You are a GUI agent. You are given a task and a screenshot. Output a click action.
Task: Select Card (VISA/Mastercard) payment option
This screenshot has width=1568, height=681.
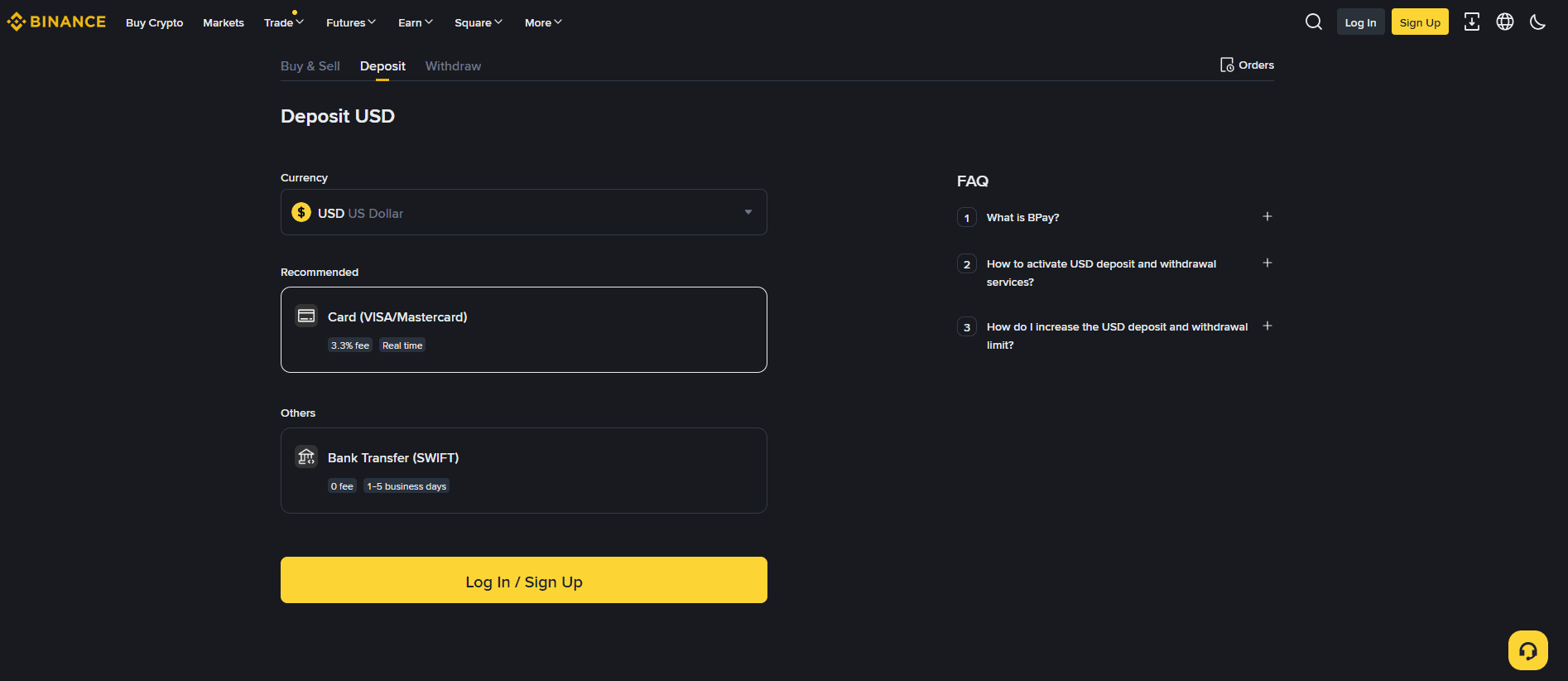(524, 330)
